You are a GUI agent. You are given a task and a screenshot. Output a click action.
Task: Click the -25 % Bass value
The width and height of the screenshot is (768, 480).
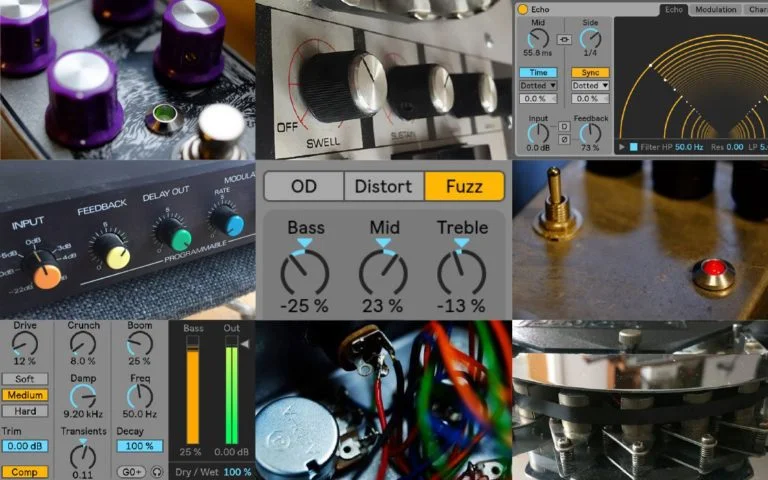tap(304, 306)
